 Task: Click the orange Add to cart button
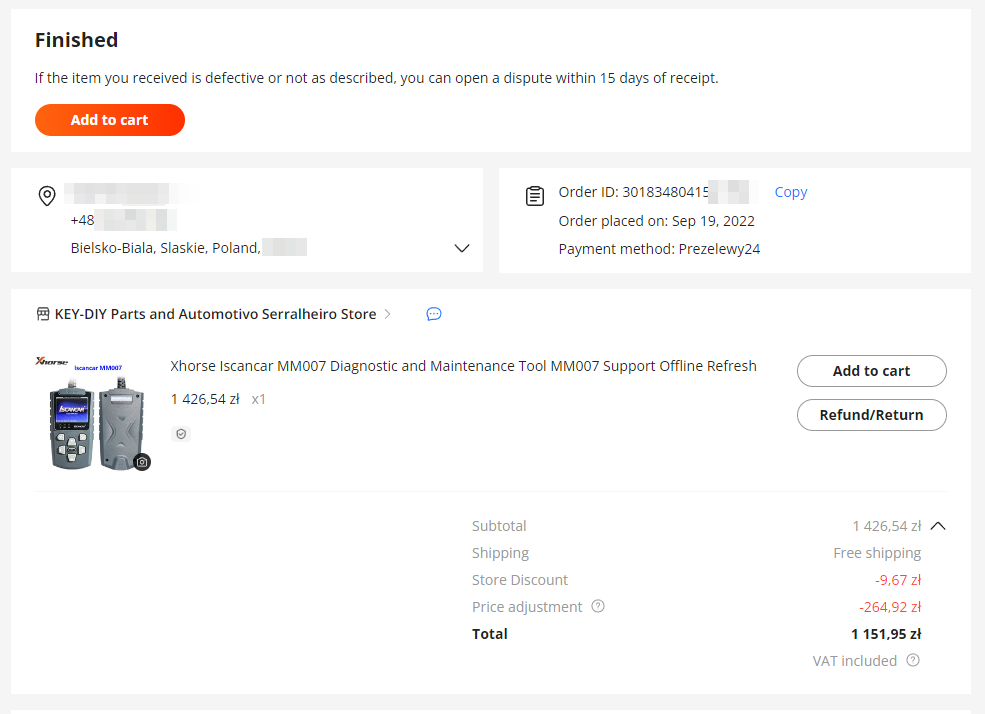point(110,120)
